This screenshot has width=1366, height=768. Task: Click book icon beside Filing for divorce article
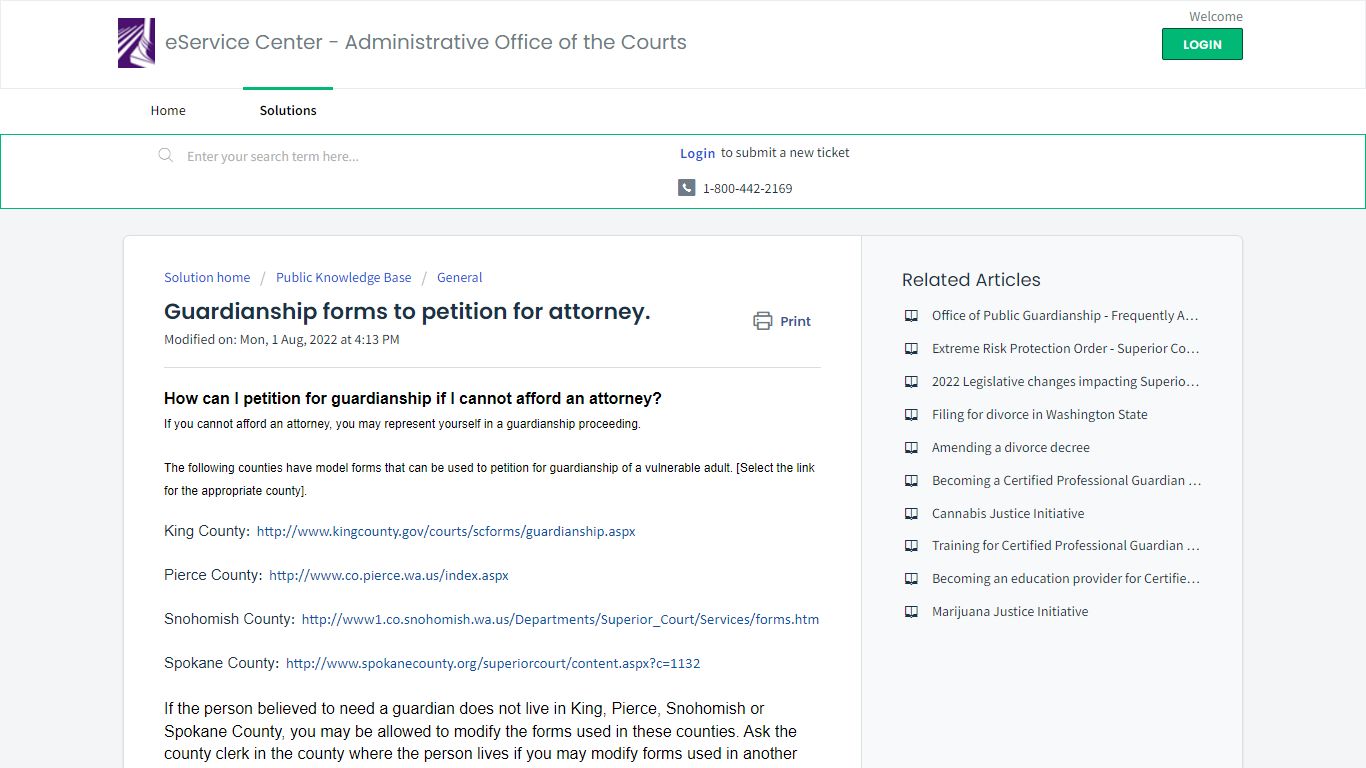(x=911, y=414)
